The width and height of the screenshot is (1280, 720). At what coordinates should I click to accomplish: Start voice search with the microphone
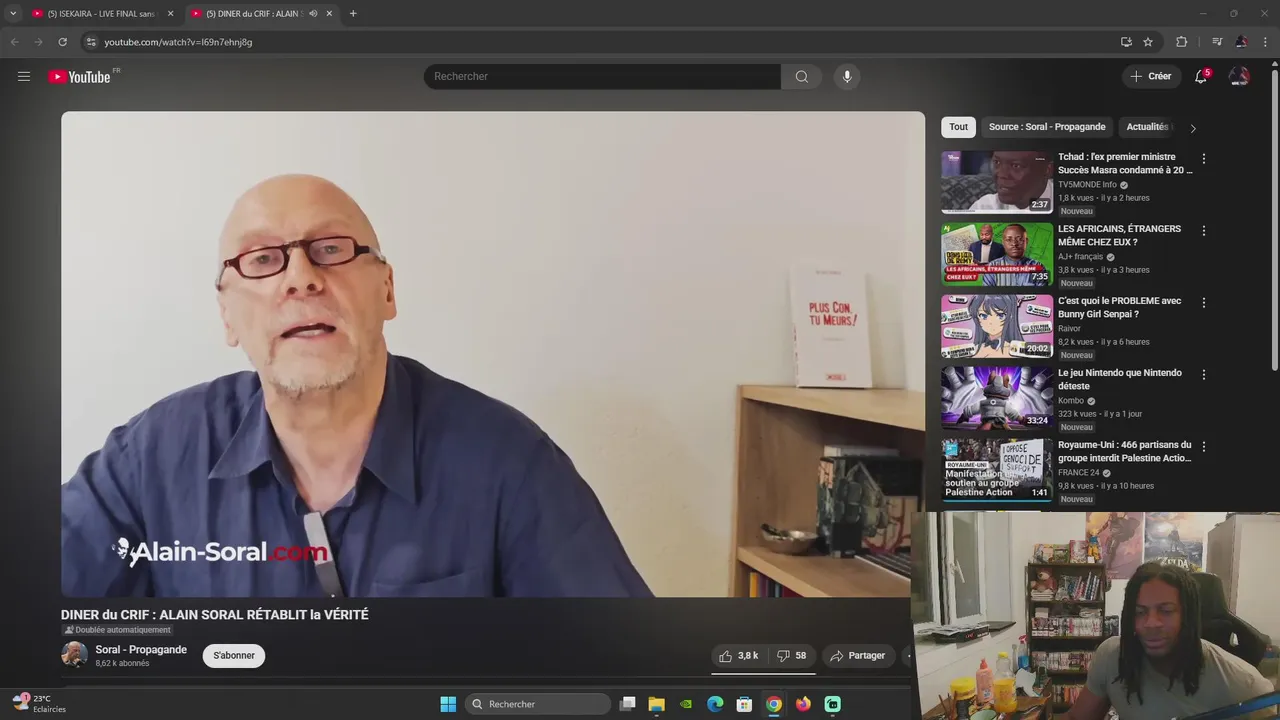847,76
